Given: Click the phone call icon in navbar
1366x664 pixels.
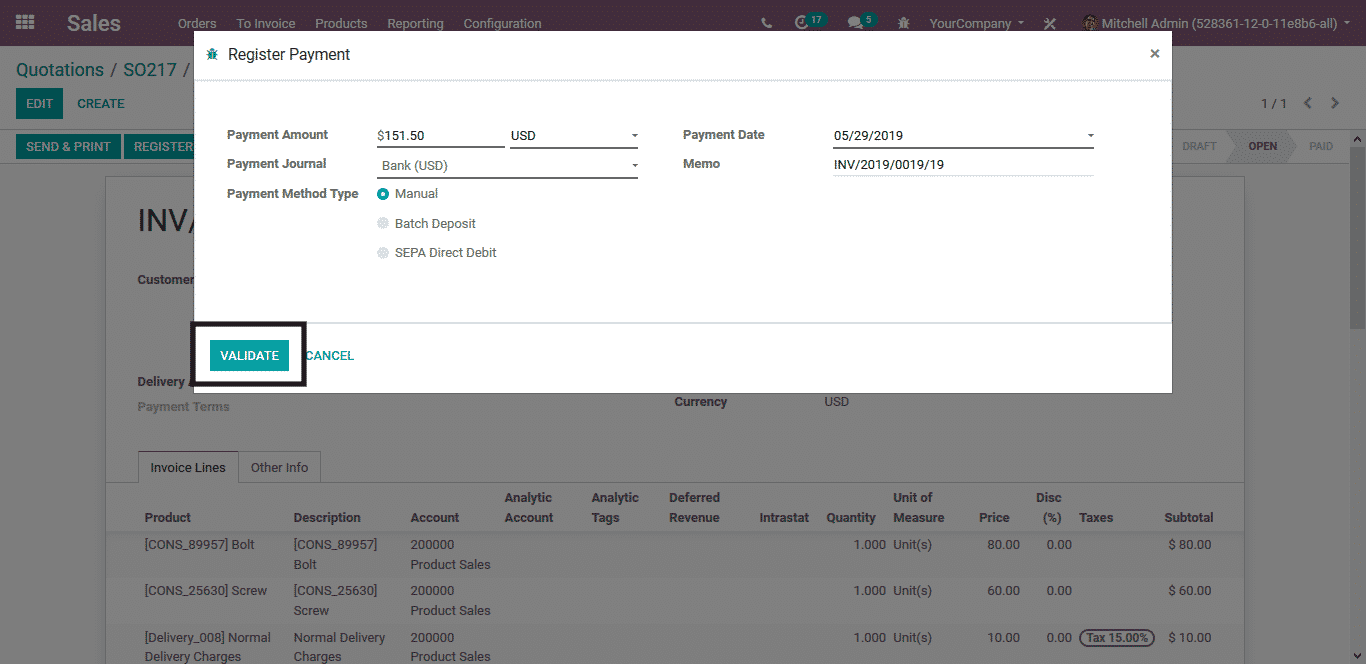Looking at the screenshot, I should pos(766,23).
